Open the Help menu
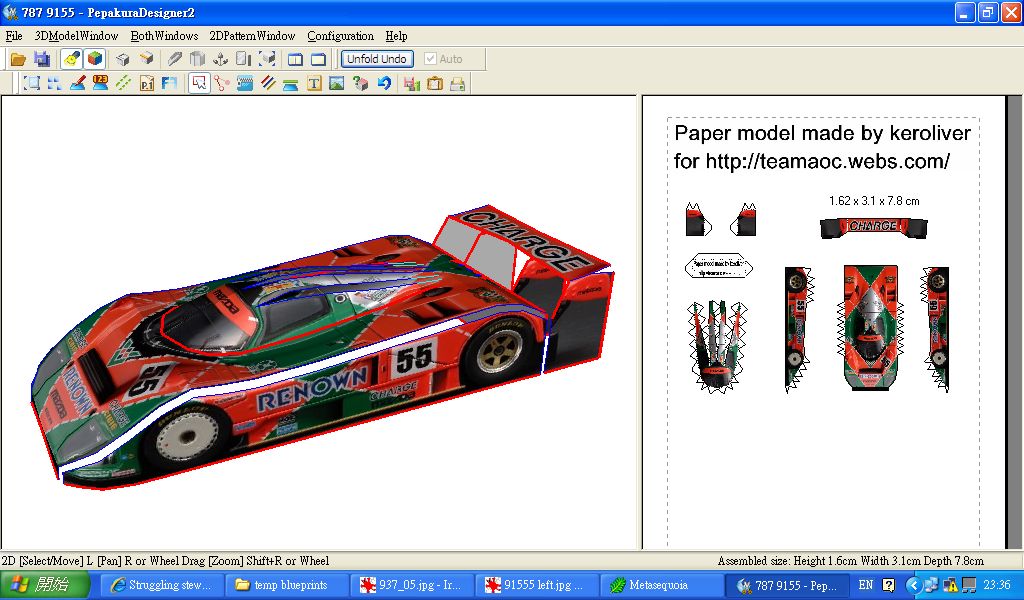Image resolution: width=1024 pixels, height=600 pixels. (396, 36)
